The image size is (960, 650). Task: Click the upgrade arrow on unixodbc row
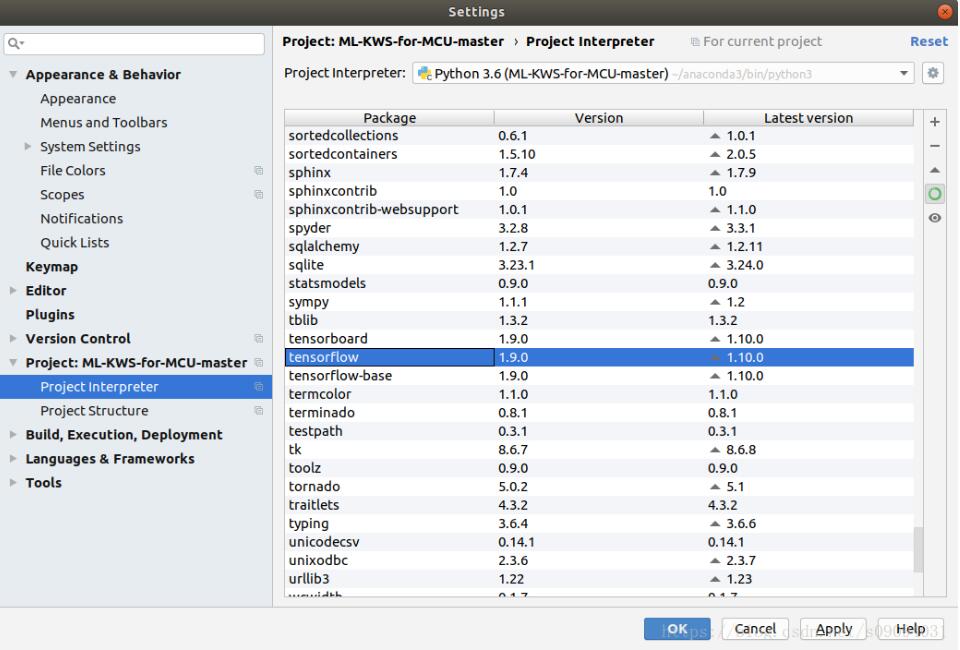click(x=714, y=560)
